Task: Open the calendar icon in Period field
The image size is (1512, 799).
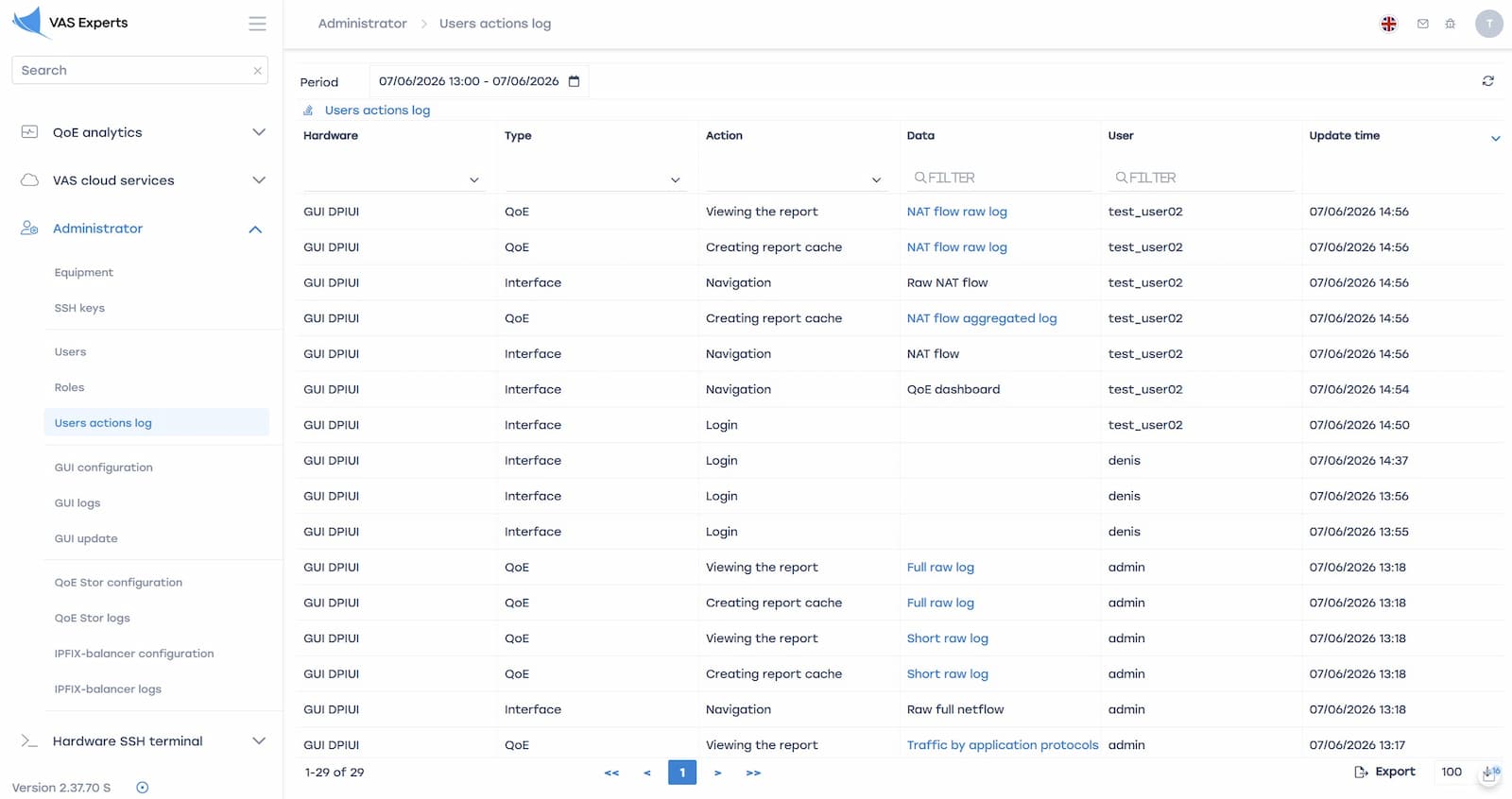Action: coord(574,81)
